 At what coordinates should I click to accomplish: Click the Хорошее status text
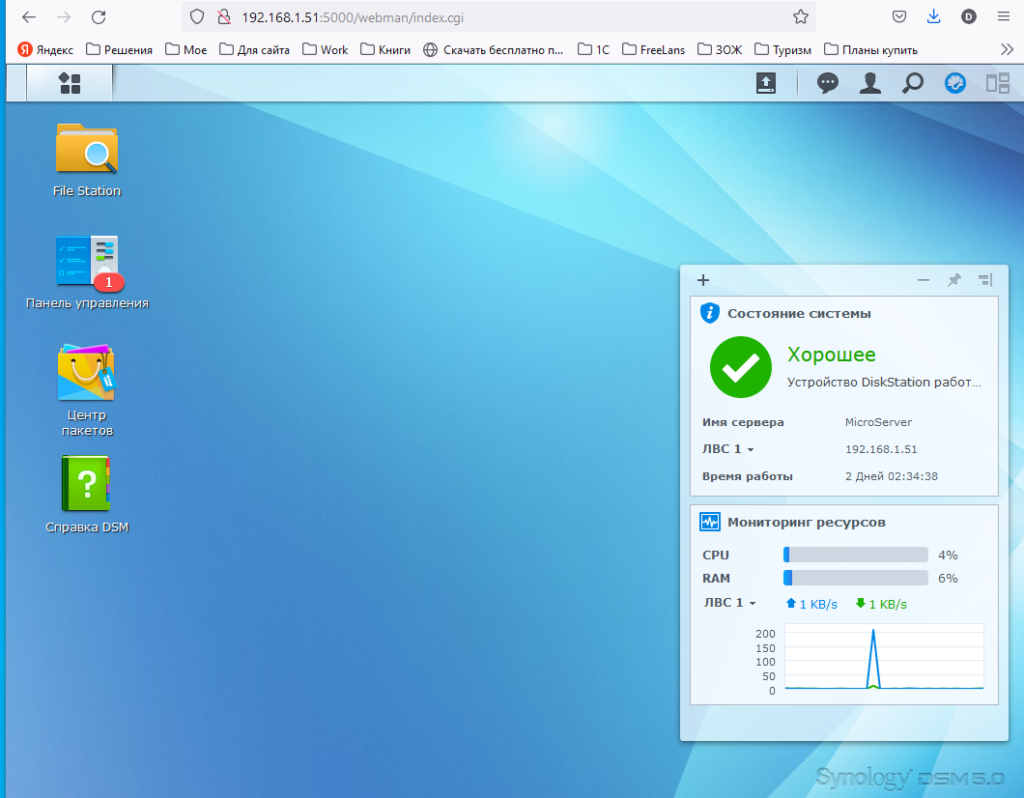click(x=831, y=355)
